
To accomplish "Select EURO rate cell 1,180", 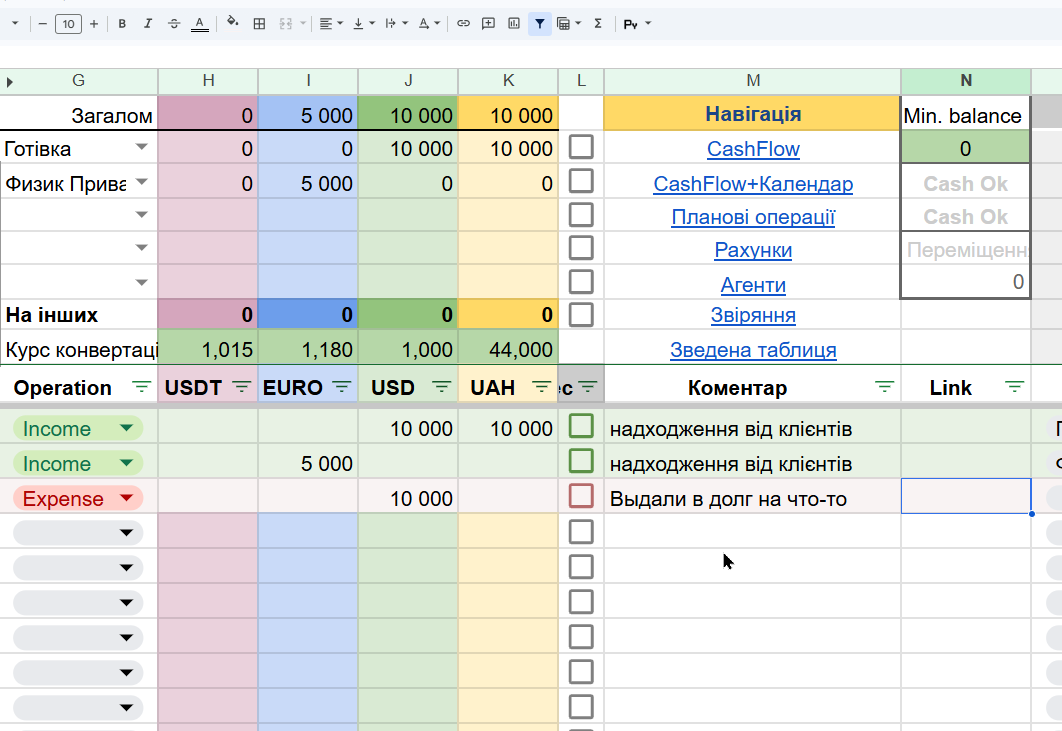I will pyautogui.click(x=308, y=349).
